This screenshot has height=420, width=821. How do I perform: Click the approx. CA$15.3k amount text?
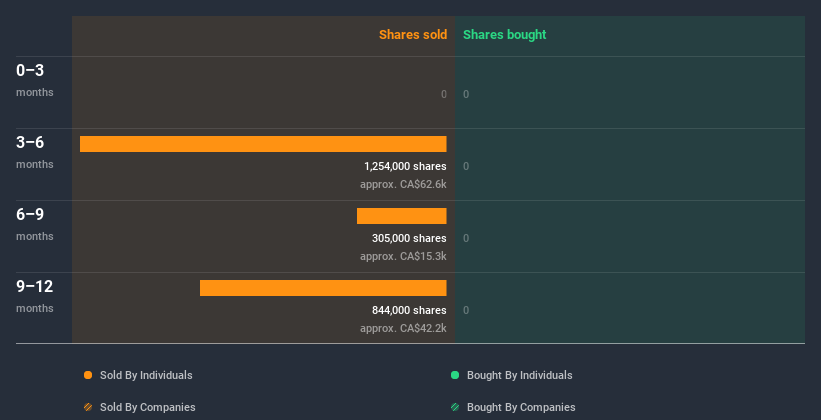(x=403, y=256)
